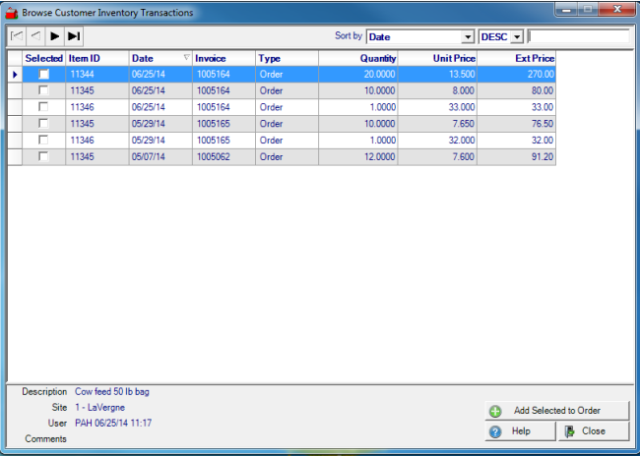Click the blue Help question mark icon
The height and width of the screenshot is (456, 640).
click(495, 432)
